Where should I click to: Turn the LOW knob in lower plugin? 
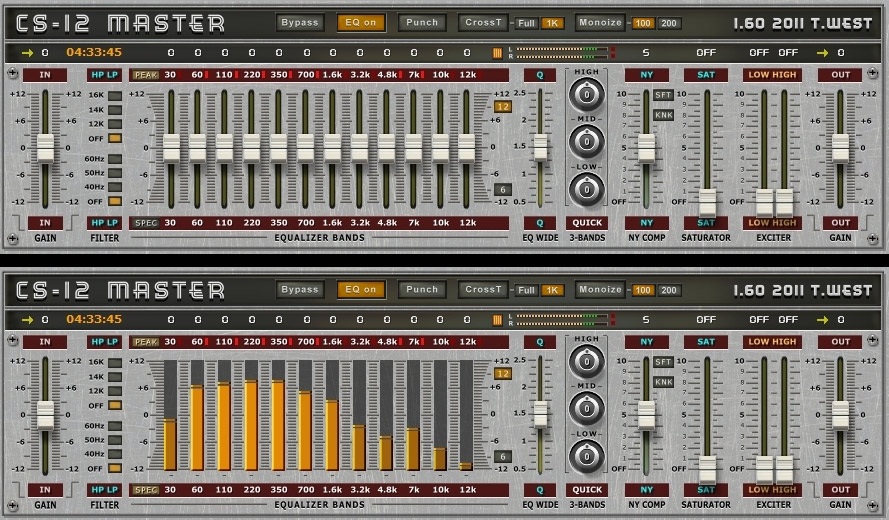coord(586,457)
